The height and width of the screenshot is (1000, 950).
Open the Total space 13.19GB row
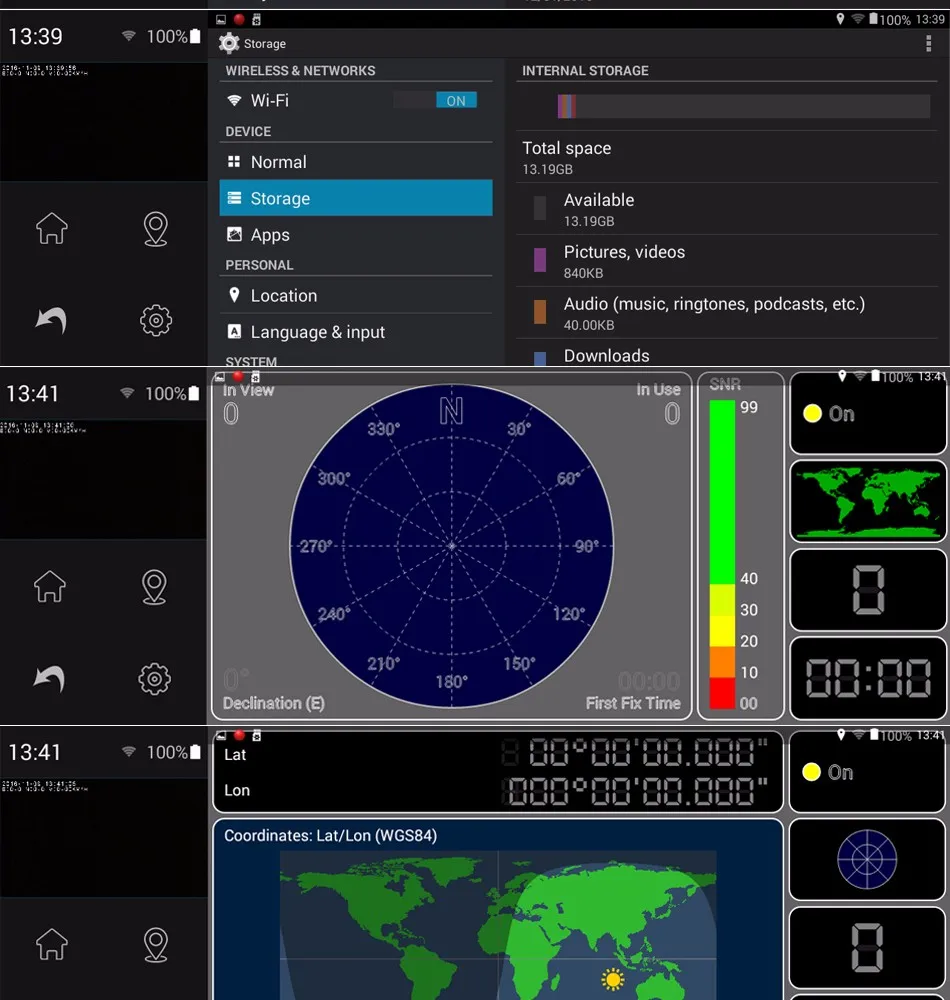pos(726,157)
